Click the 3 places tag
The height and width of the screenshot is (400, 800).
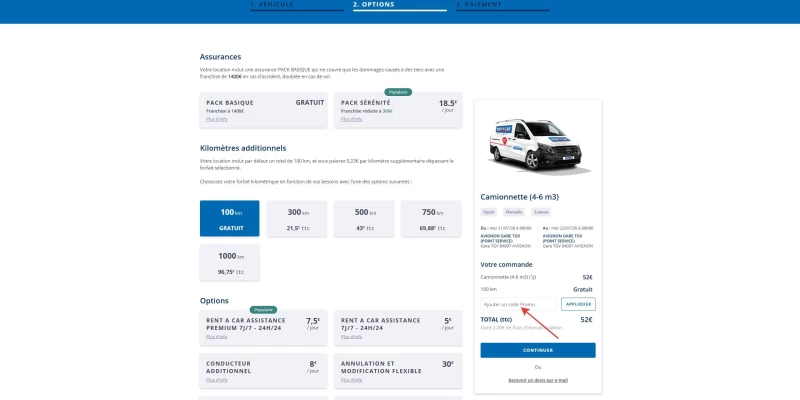[540, 212]
